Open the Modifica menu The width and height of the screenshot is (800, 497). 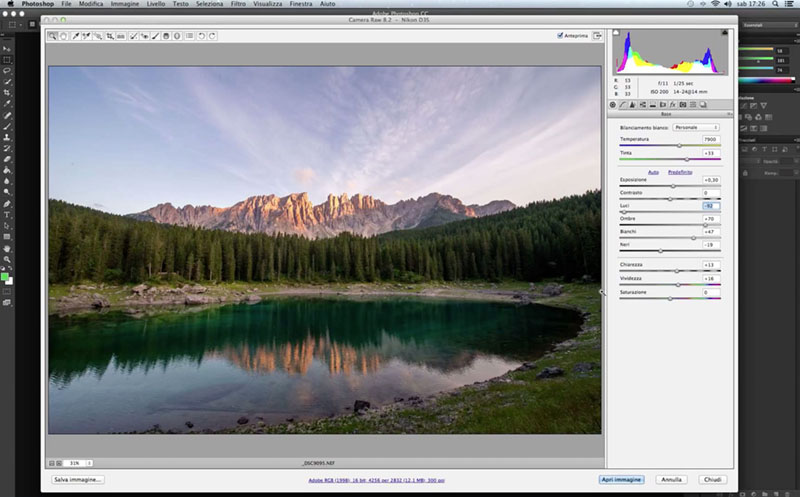[x=91, y=4]
